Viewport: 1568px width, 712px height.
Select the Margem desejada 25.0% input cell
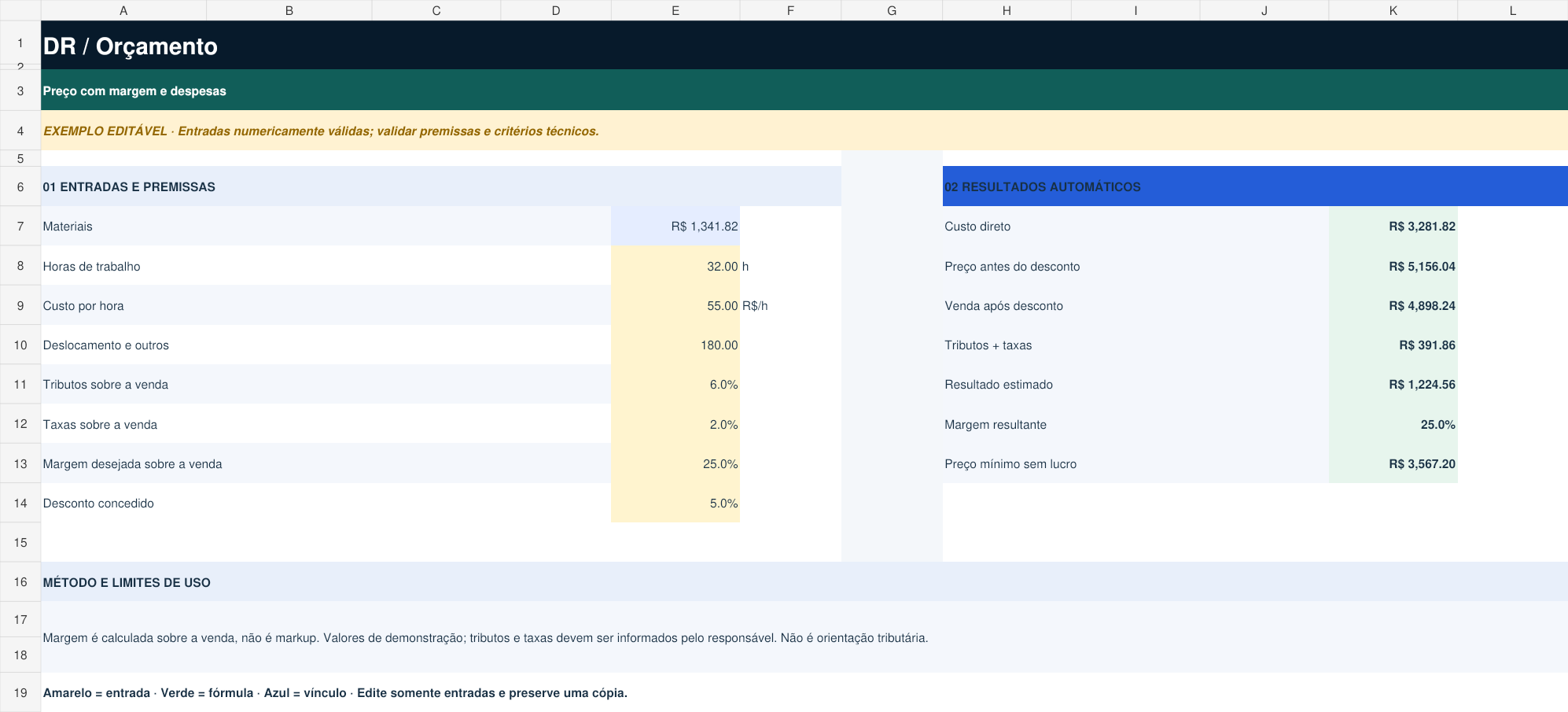pyautogui.click(x=675, y=463)
